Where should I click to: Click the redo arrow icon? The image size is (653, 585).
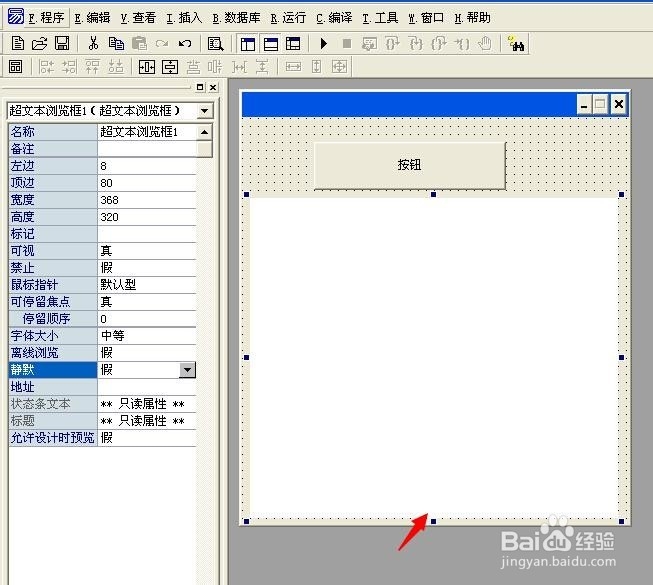(162, 43)
